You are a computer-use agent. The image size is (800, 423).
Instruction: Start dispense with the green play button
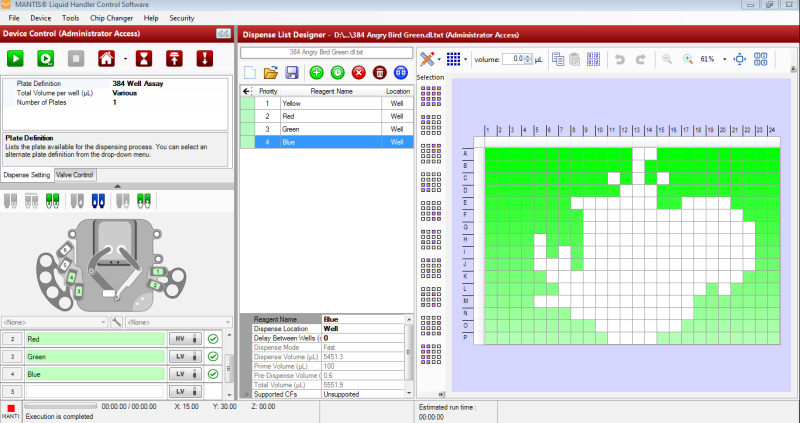[15, 59]
